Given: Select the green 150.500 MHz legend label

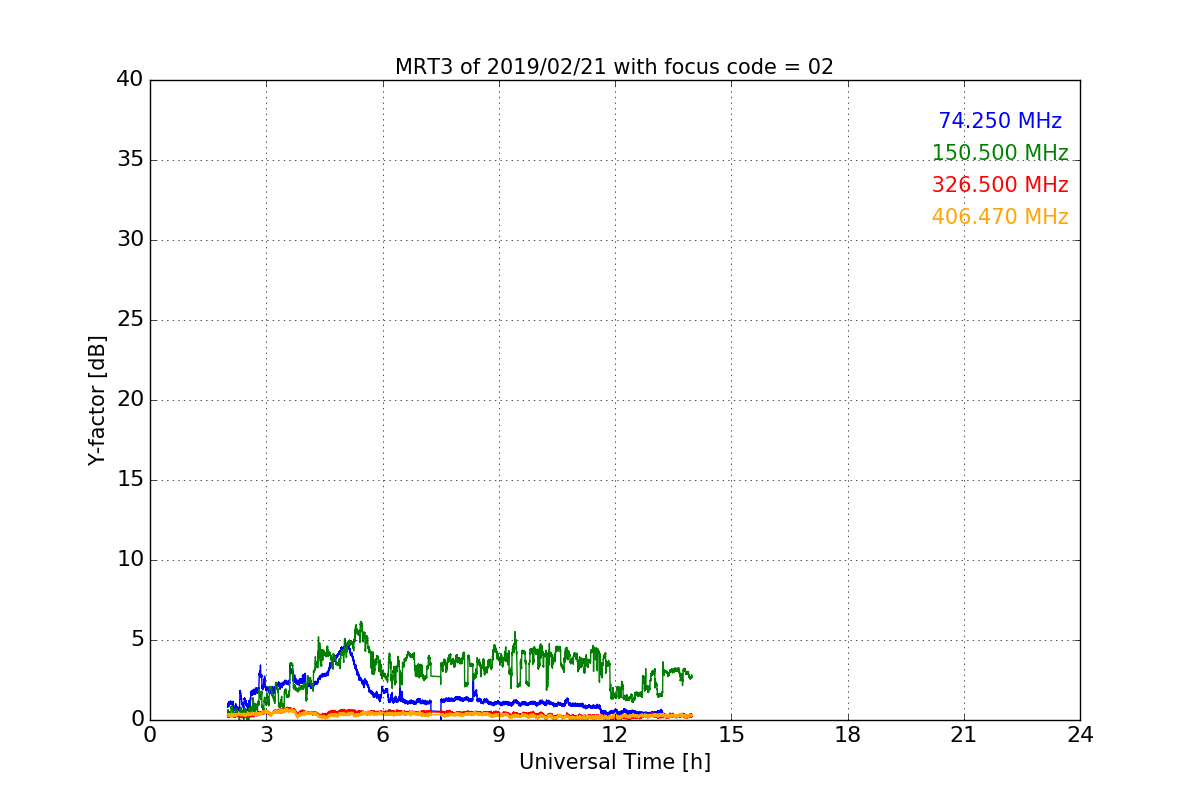Looking at the screenshot, I should [1000, 153].
